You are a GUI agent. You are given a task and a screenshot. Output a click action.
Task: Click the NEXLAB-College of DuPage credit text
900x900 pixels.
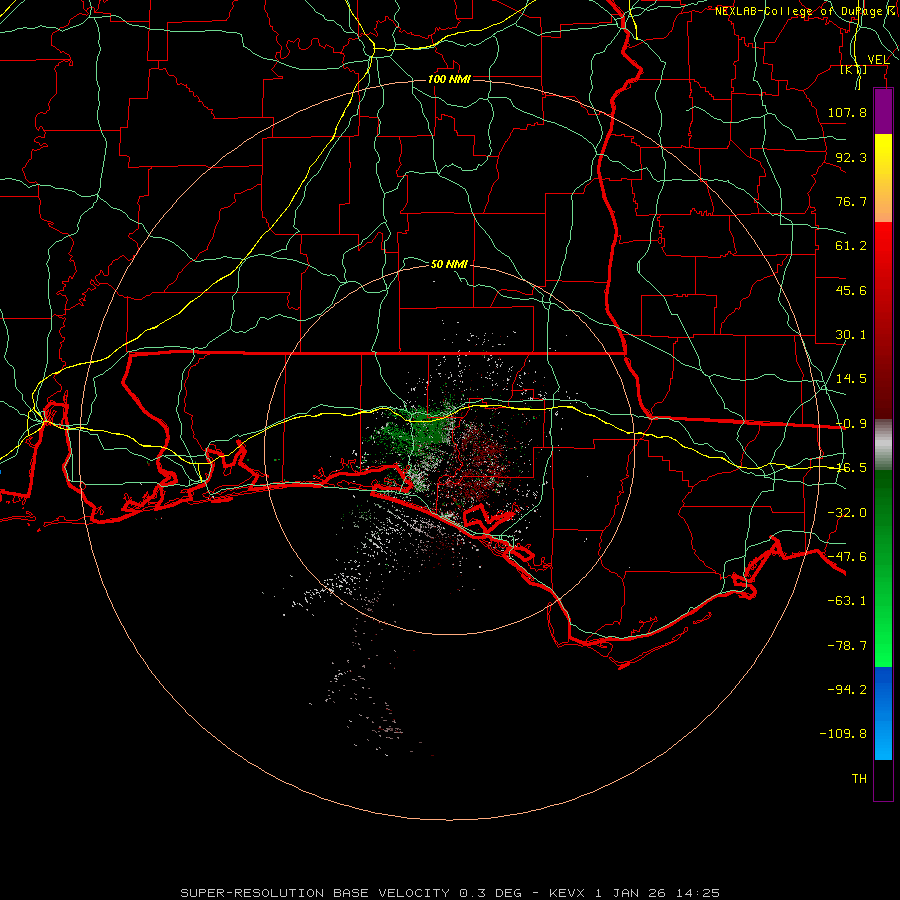806,11
